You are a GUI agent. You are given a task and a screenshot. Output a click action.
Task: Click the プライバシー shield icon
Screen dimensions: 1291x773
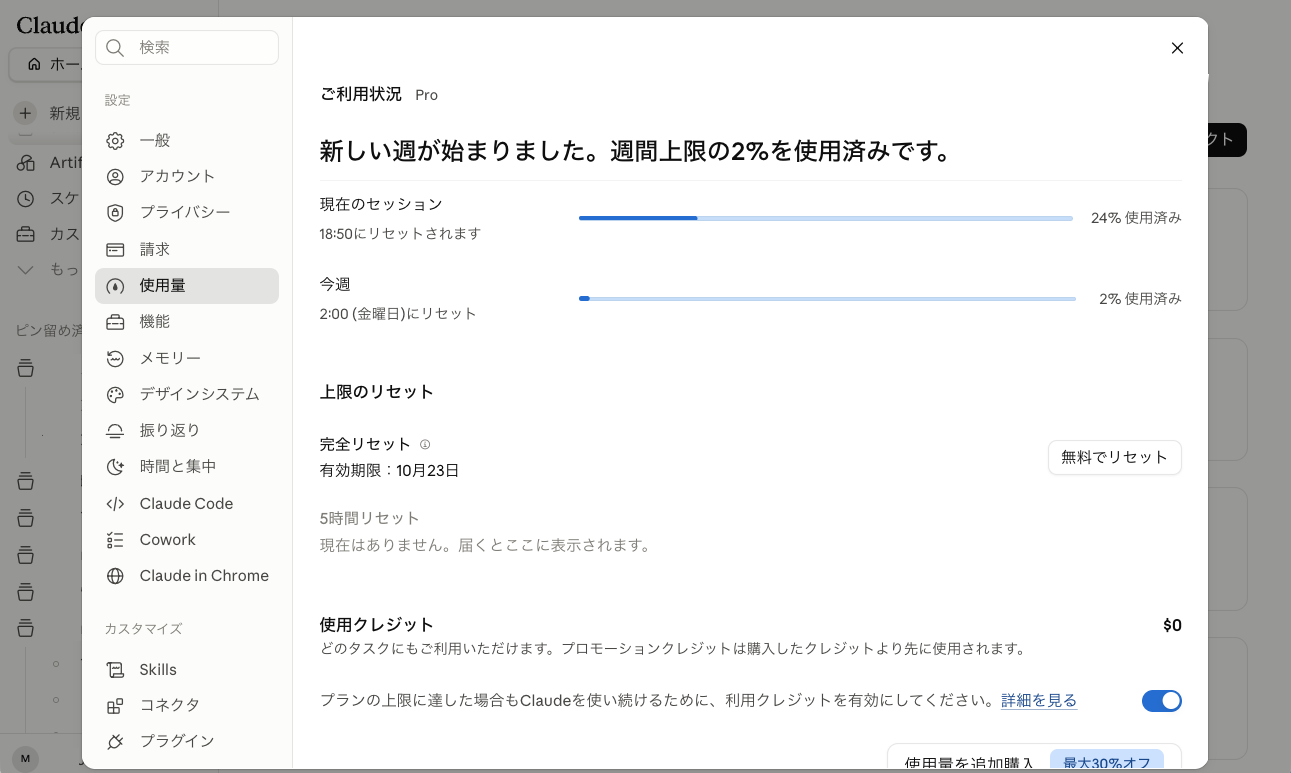(x=115, y=213)
